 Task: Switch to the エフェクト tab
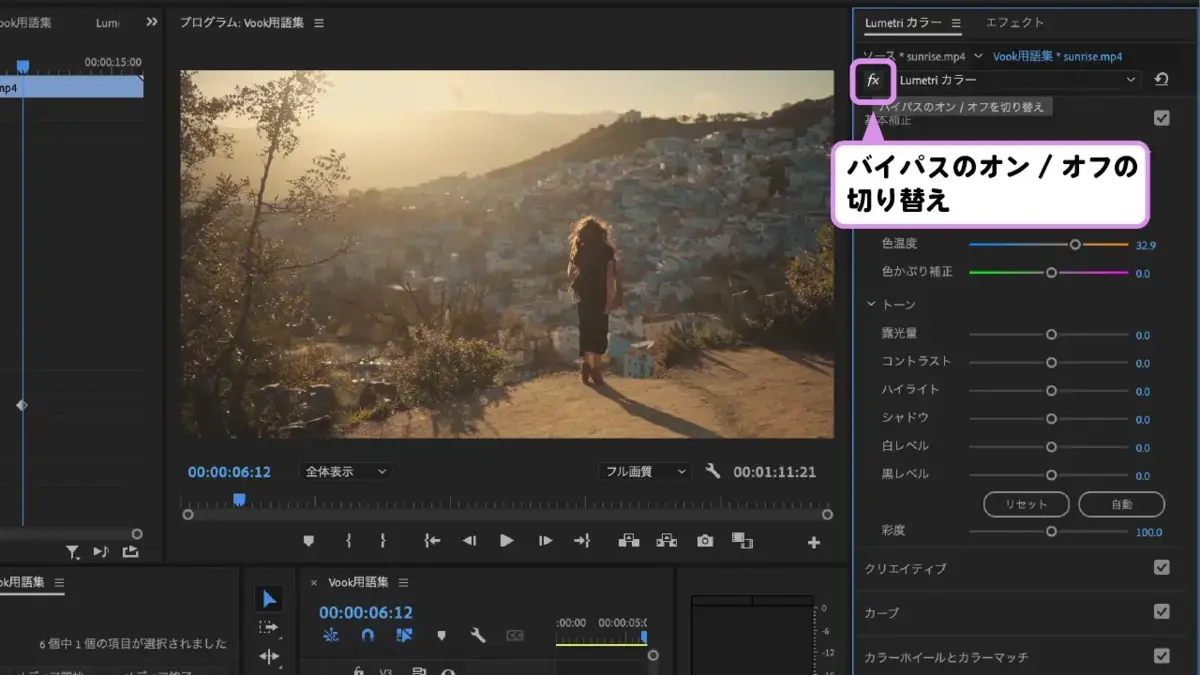click(x=1014, y=22)
